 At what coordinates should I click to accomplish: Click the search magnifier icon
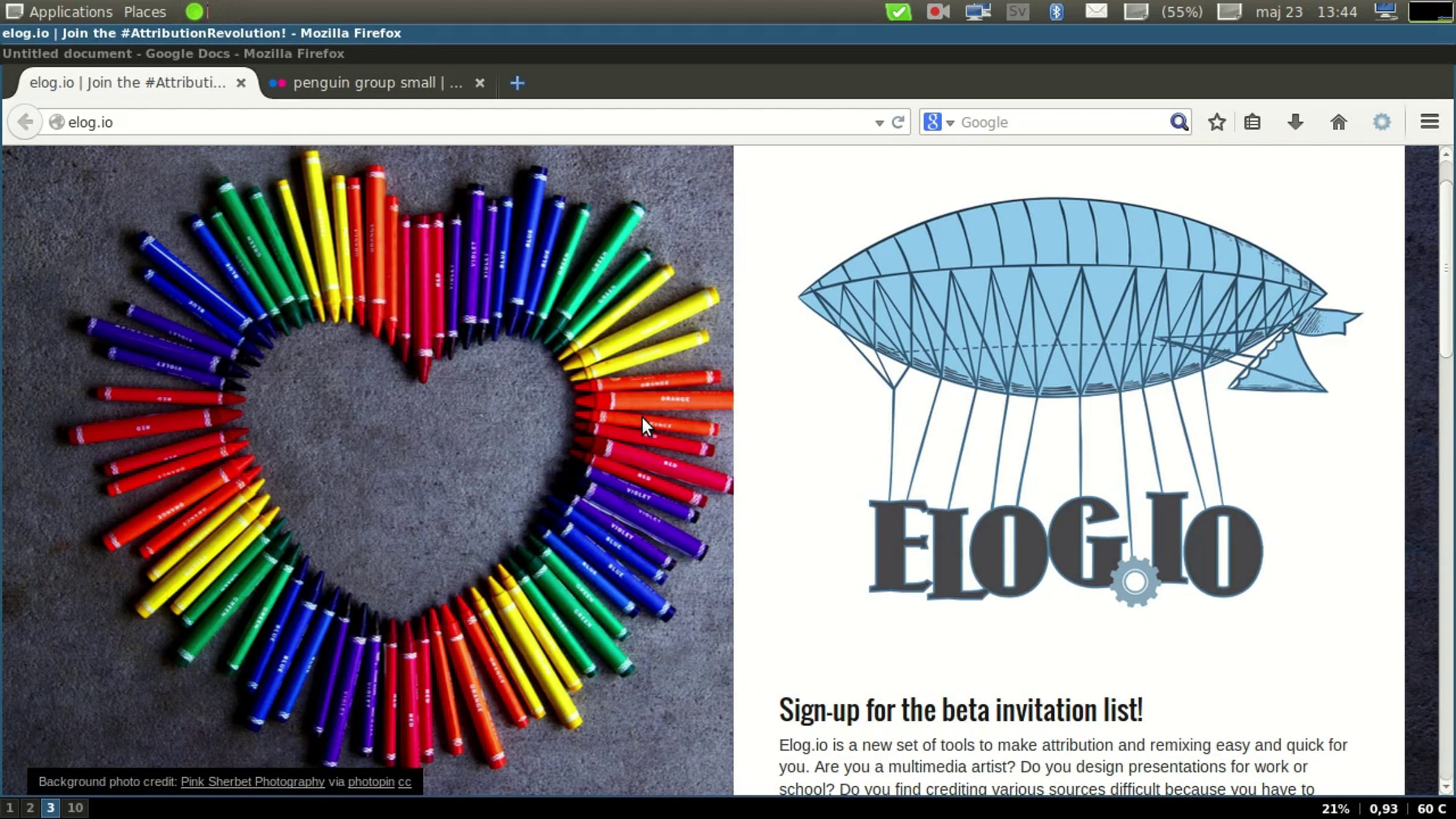pyautogui.click(x=1179, y=122)
